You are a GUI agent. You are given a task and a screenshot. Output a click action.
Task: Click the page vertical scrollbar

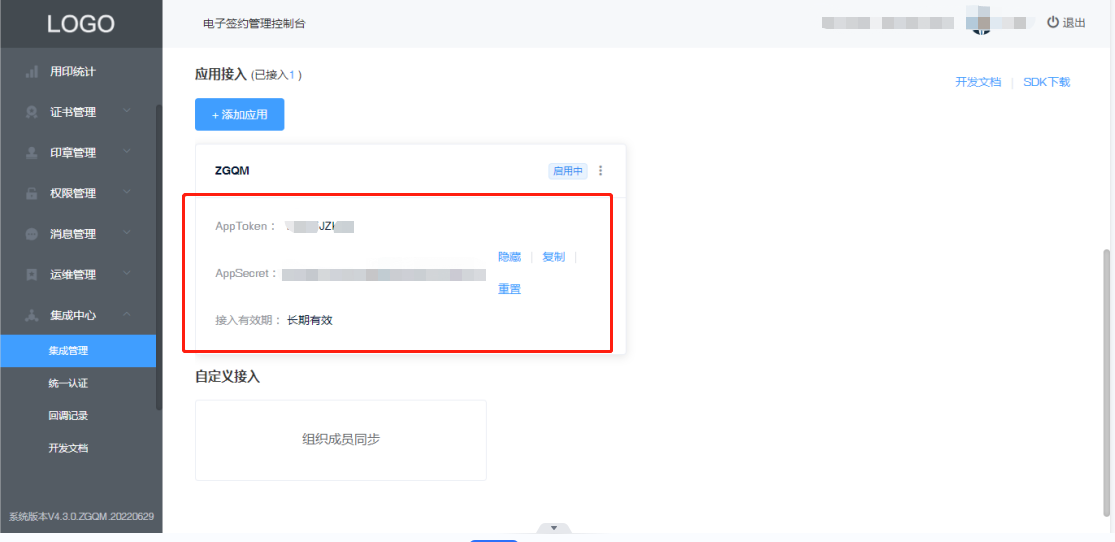pyautogui.click(x=1107, y=383)
